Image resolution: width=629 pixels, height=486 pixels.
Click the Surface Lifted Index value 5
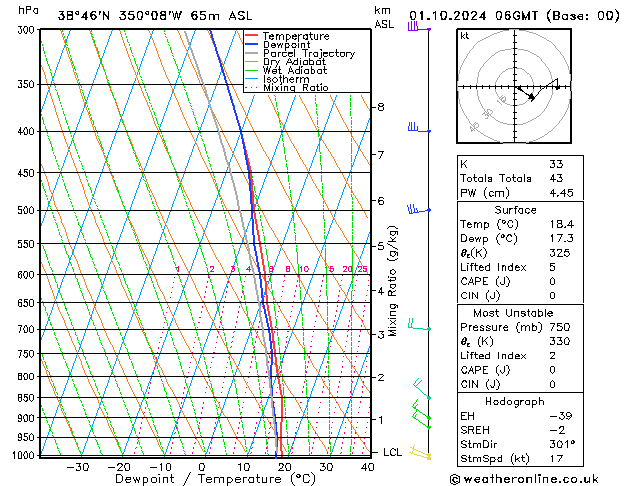(553, 267)
